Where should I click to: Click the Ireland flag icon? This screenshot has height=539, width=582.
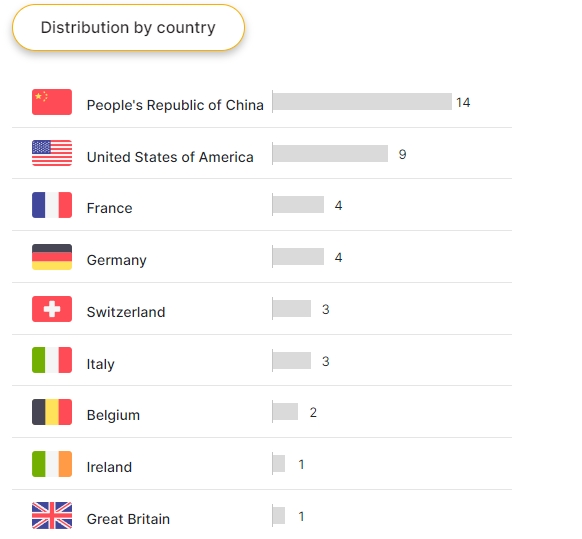52,464
